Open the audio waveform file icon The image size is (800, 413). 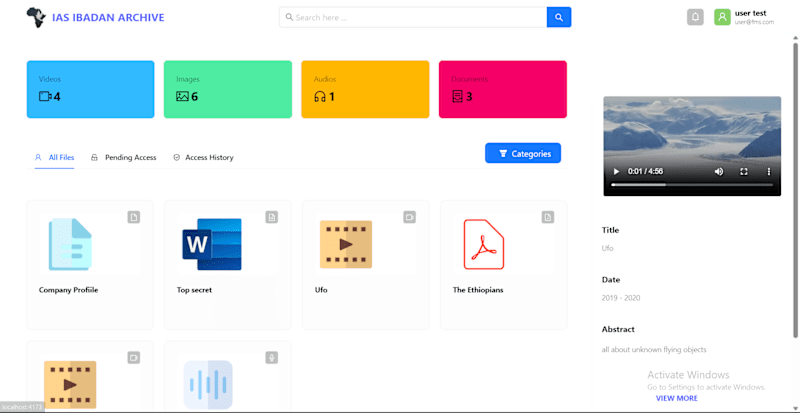click(208, 385)
